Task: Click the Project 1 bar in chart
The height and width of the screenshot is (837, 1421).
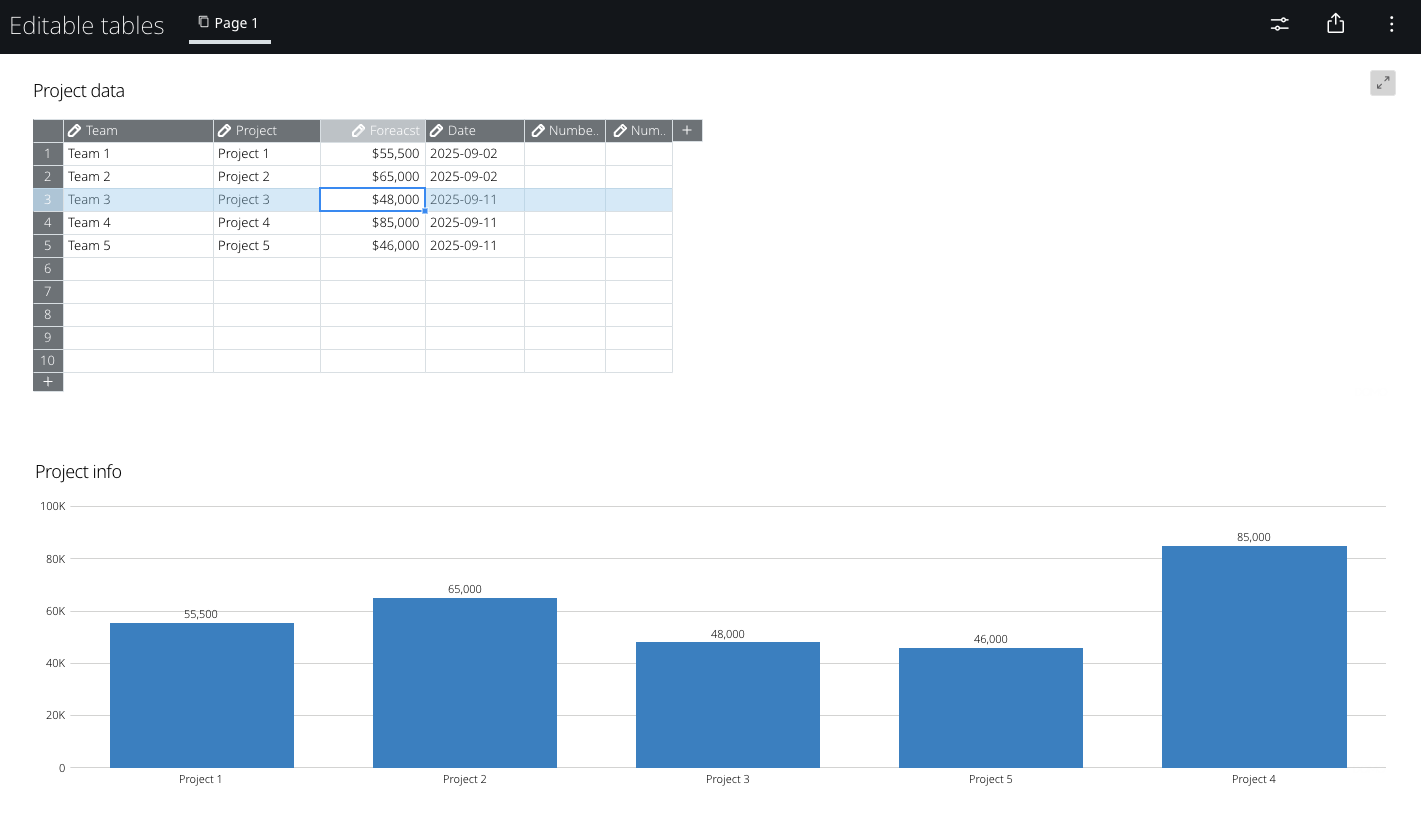Action: [x=202, y=695]
